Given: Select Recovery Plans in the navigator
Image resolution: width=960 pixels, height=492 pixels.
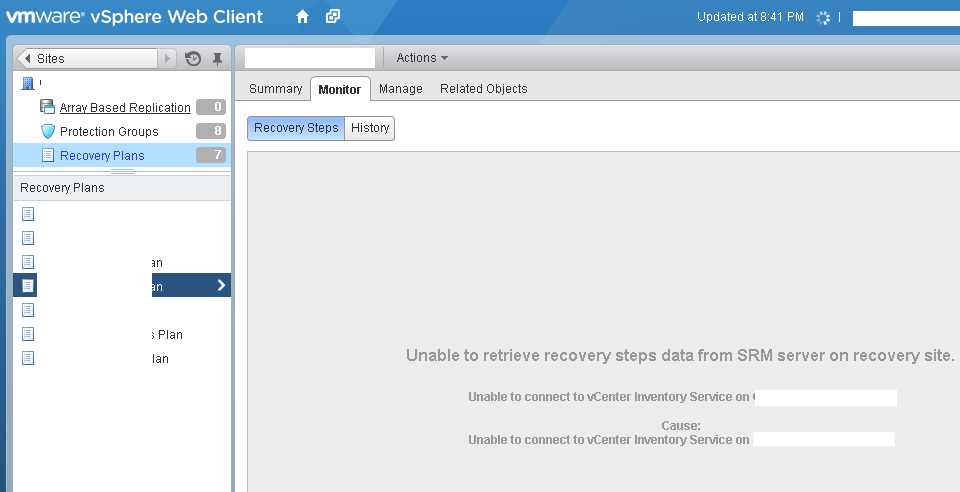Looking at the screenshot, I should pyautogui.click(x=102, y=155).
